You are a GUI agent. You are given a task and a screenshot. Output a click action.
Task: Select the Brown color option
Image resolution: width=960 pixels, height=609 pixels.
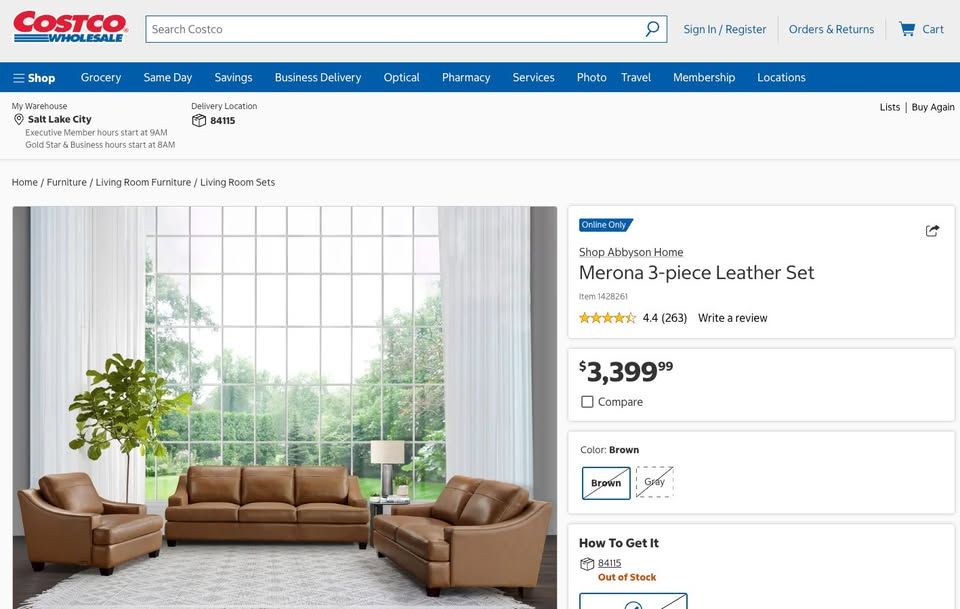606,483
